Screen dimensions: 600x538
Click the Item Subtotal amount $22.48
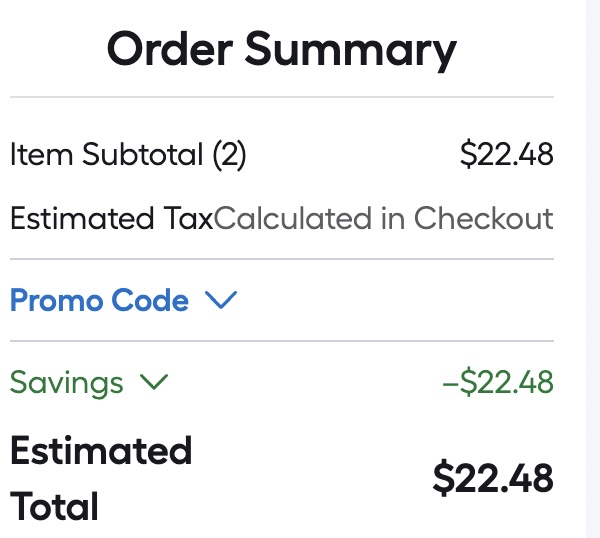pyautogui.click(x=506, y=155)
